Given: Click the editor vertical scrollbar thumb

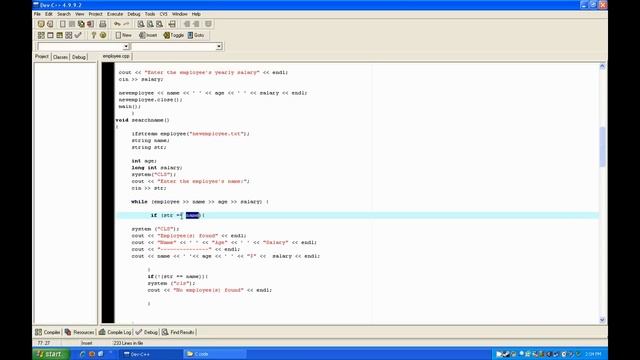Looking at the screenshot, I should 602,147.
